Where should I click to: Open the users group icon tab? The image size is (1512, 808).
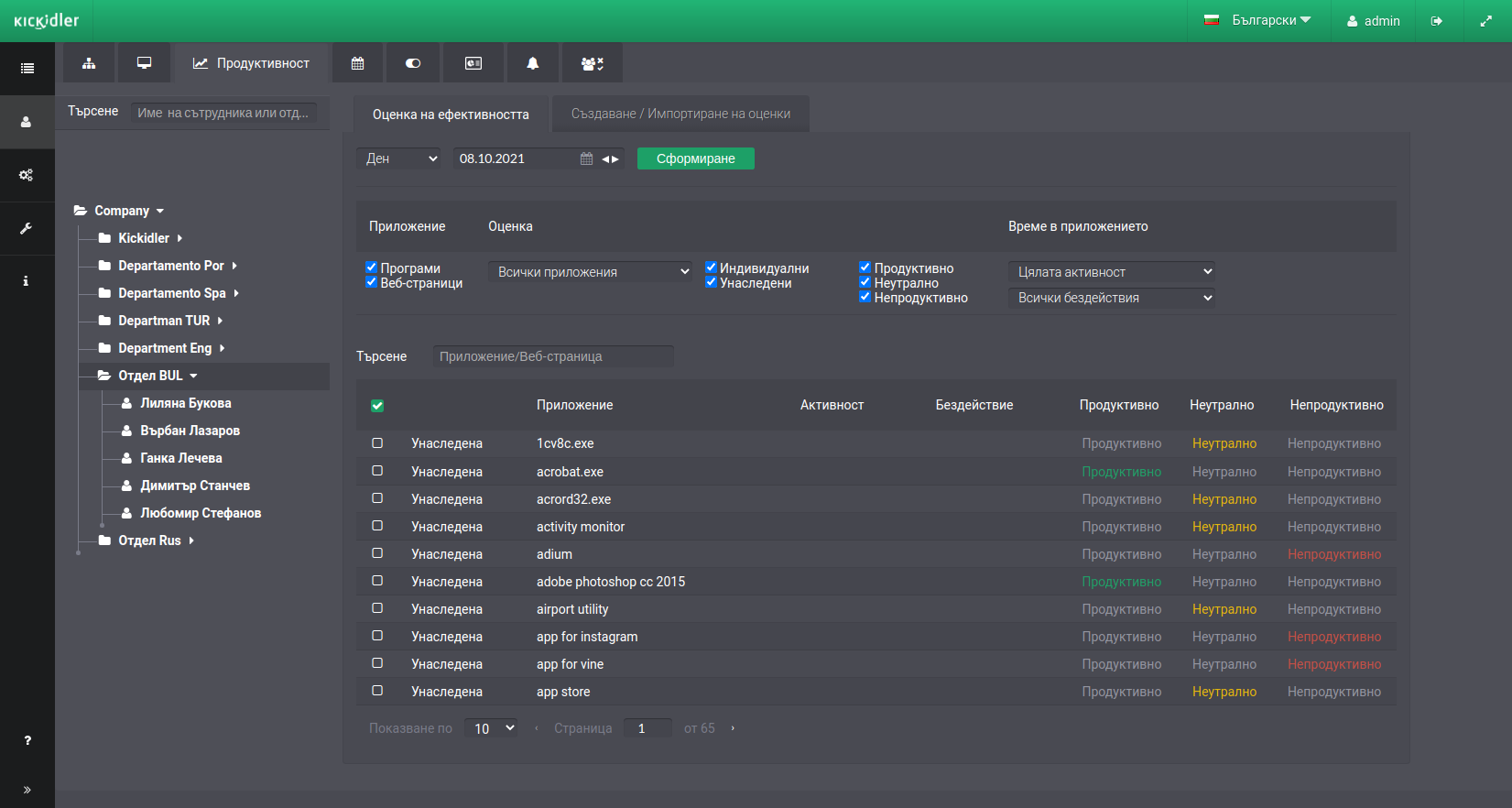(593, 63)
